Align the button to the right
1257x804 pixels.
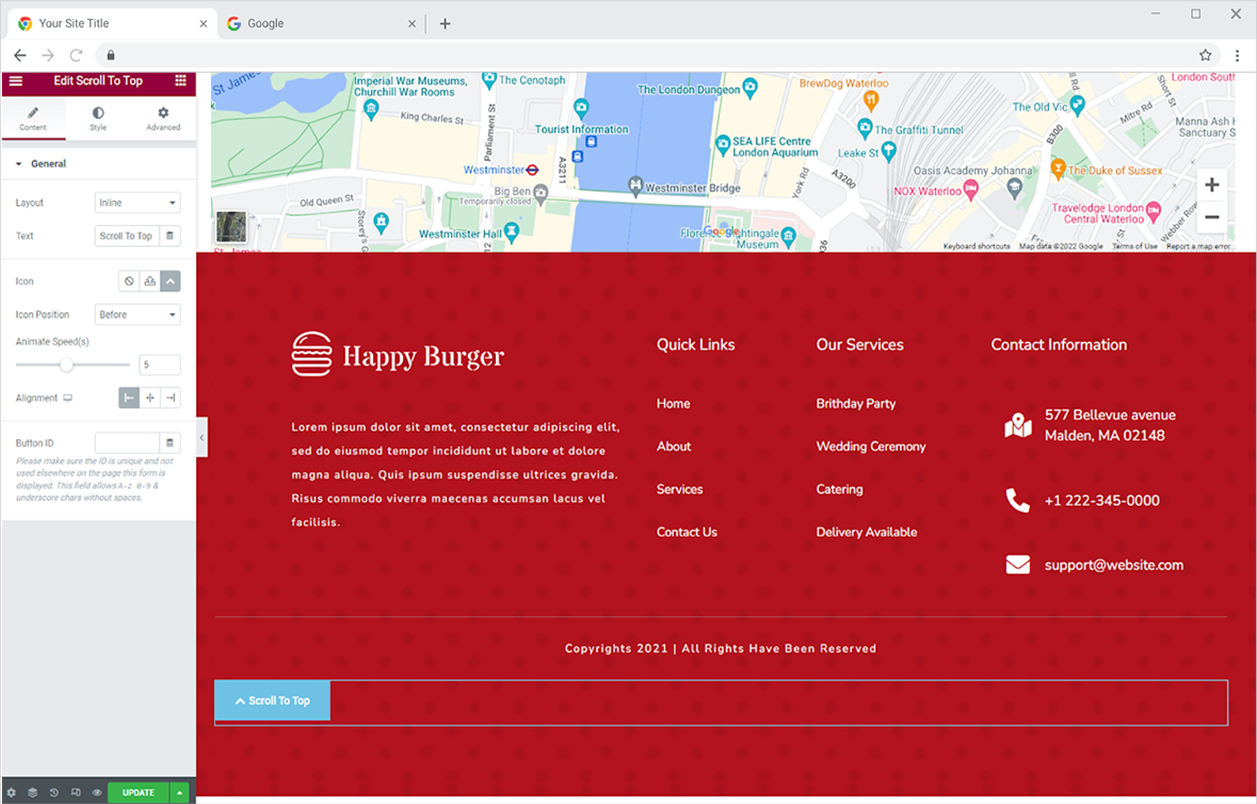171,398
